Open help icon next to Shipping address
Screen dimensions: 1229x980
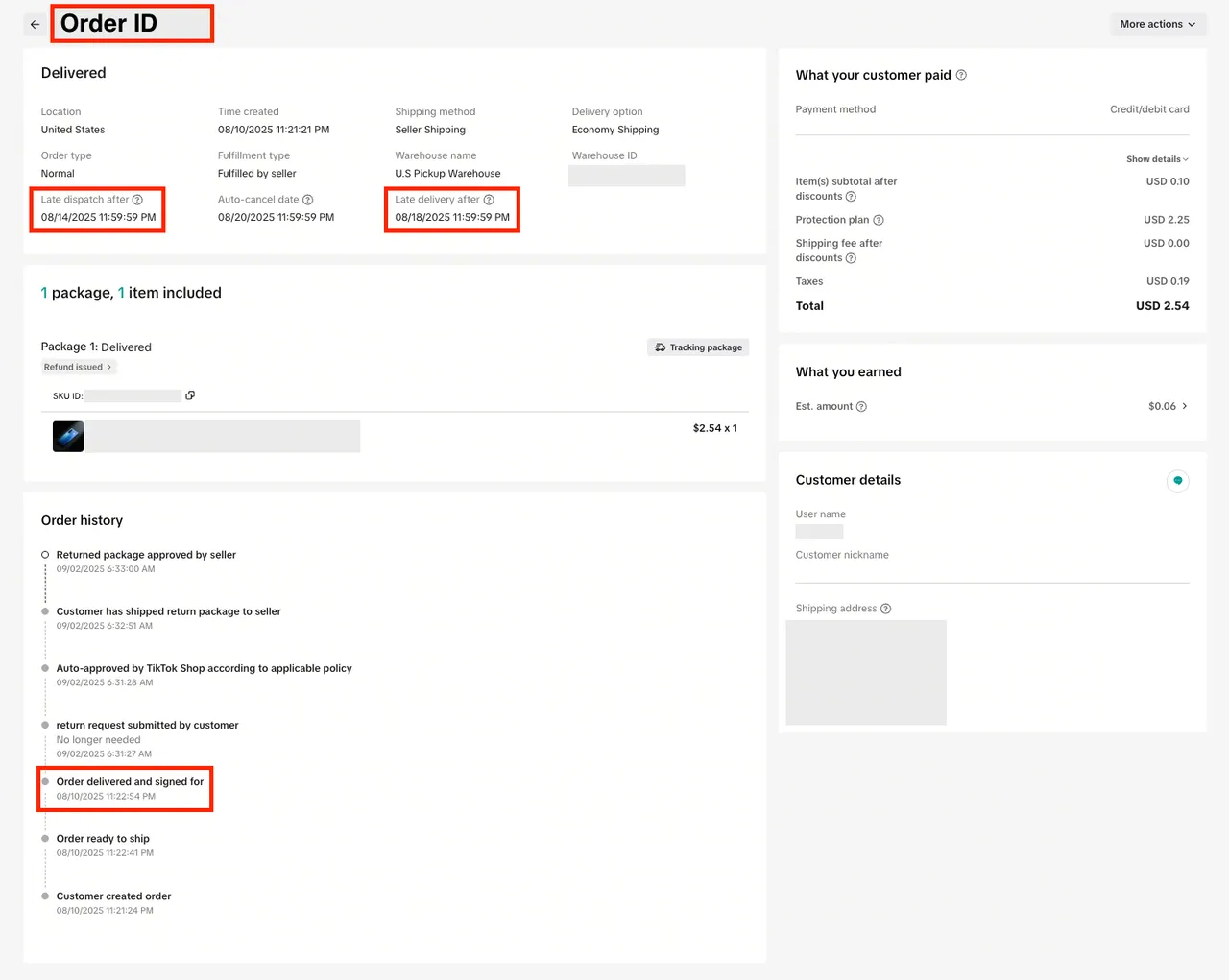[x=886, y=609]
